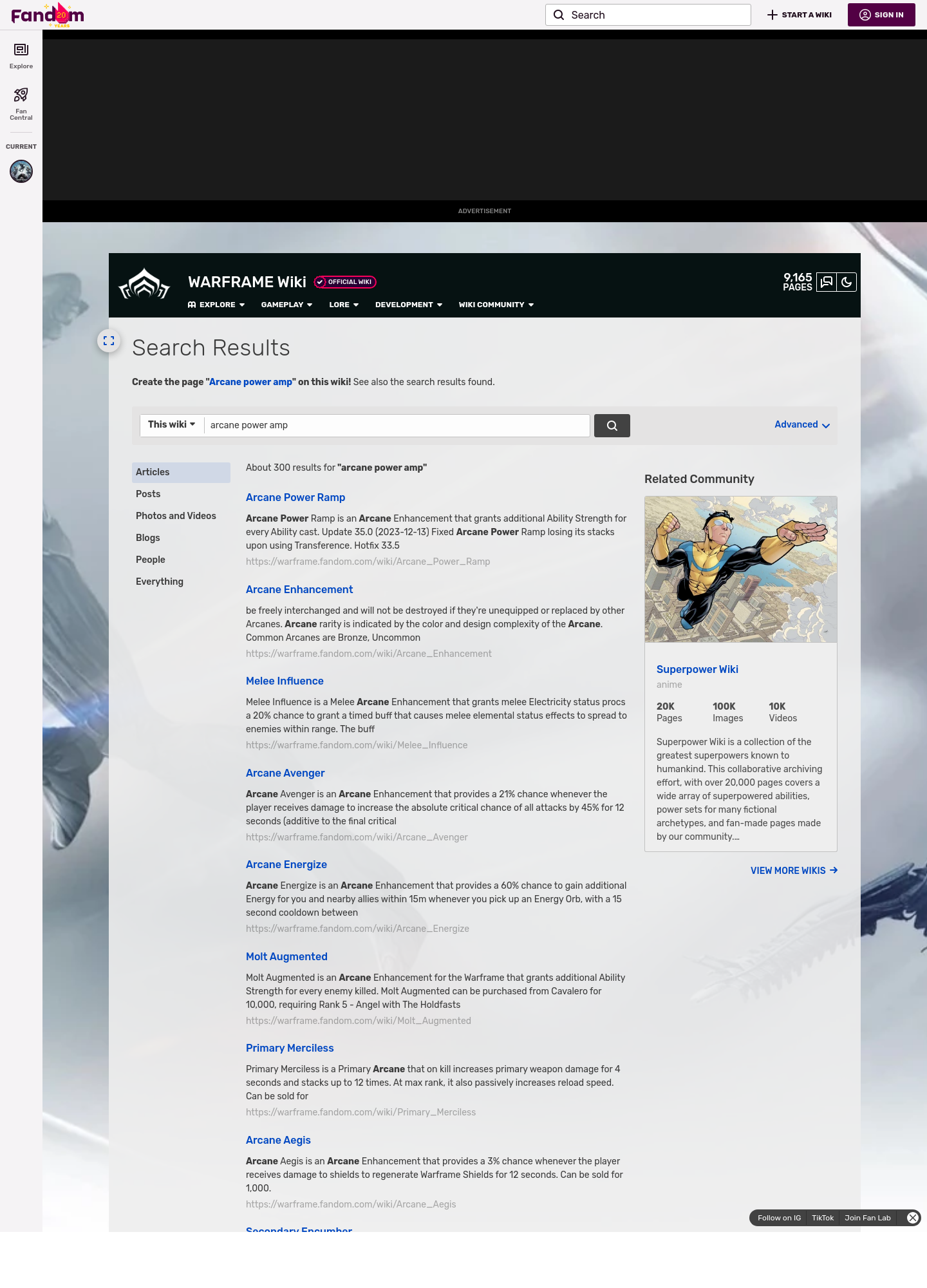
Task: Click Follow on IG
Action: [779, 1218]
